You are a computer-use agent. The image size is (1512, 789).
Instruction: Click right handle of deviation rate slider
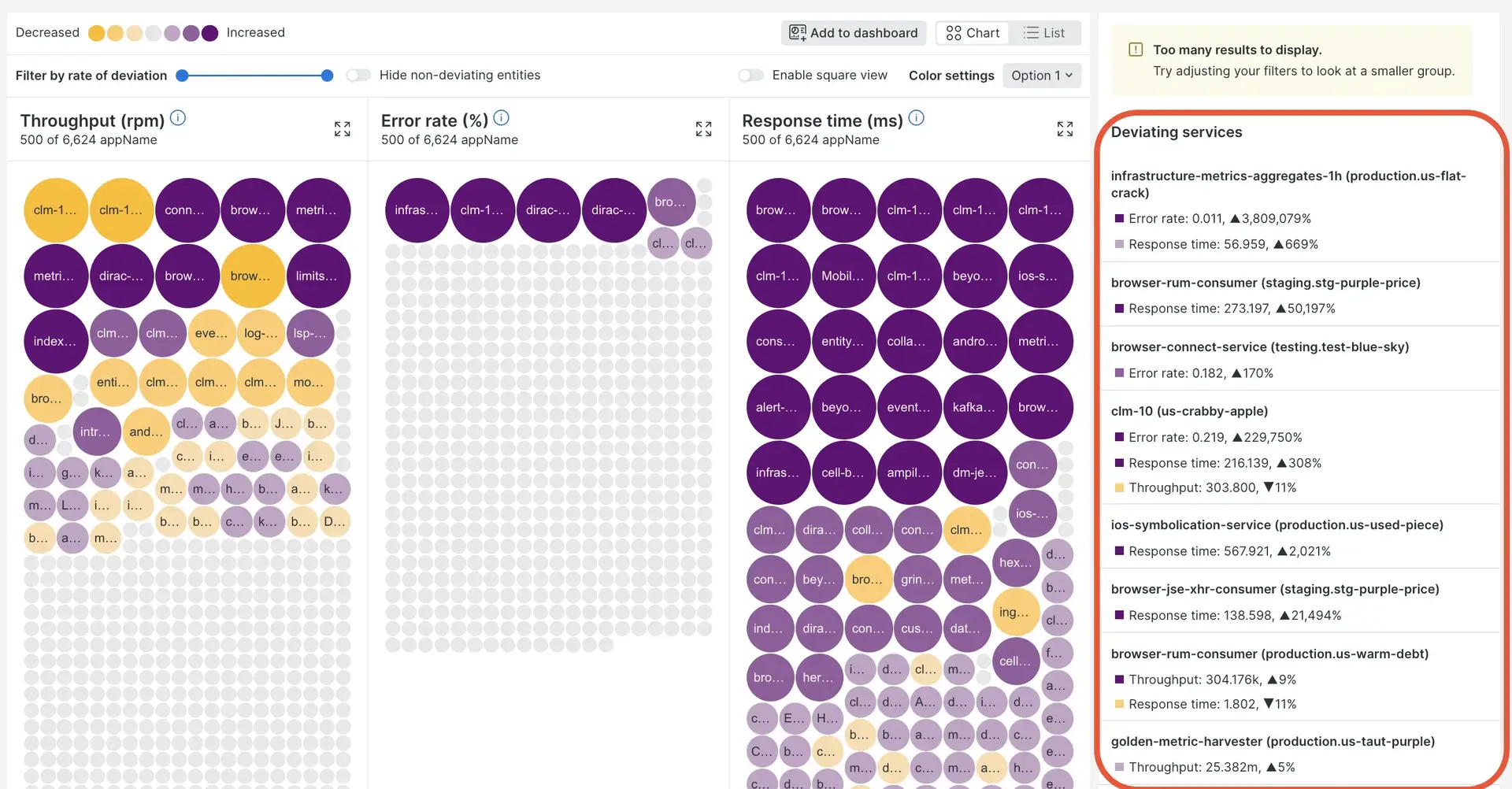[327, 76]
